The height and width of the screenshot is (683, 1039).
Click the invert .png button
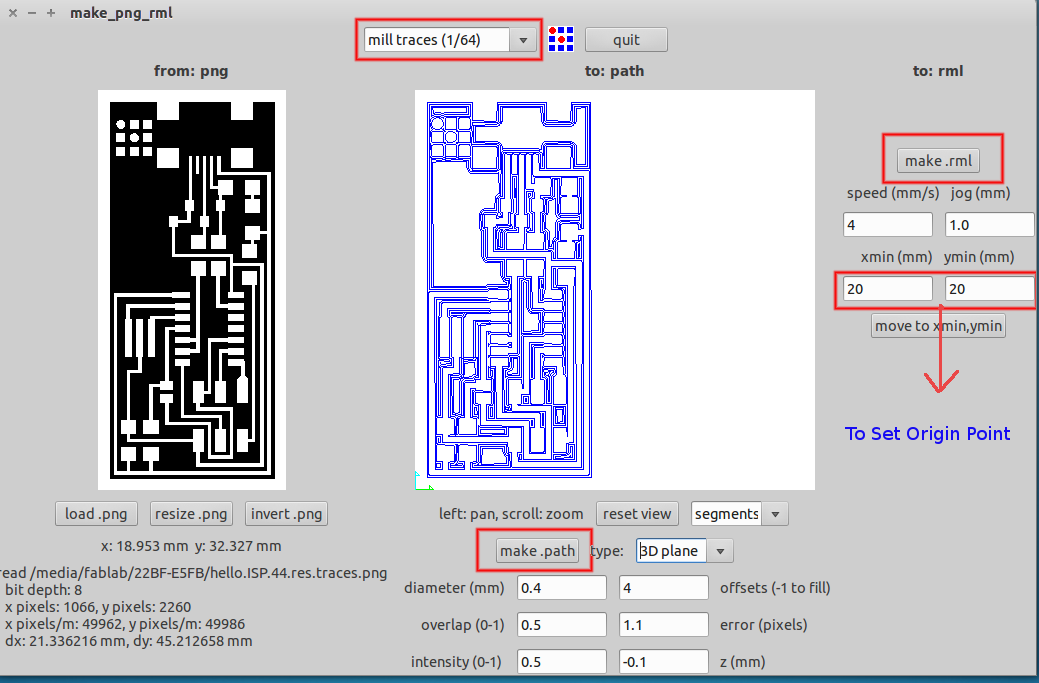click(x=286, y=514)
